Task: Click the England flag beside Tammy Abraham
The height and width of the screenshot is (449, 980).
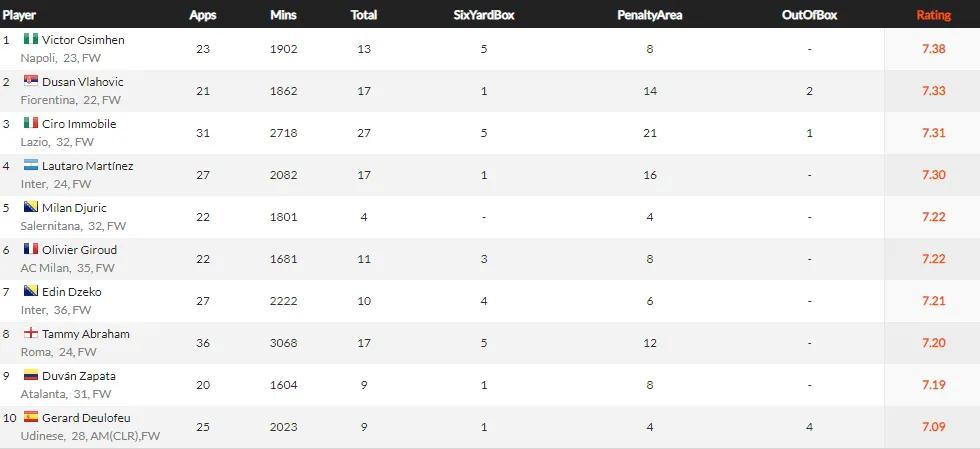Action: 31,334
